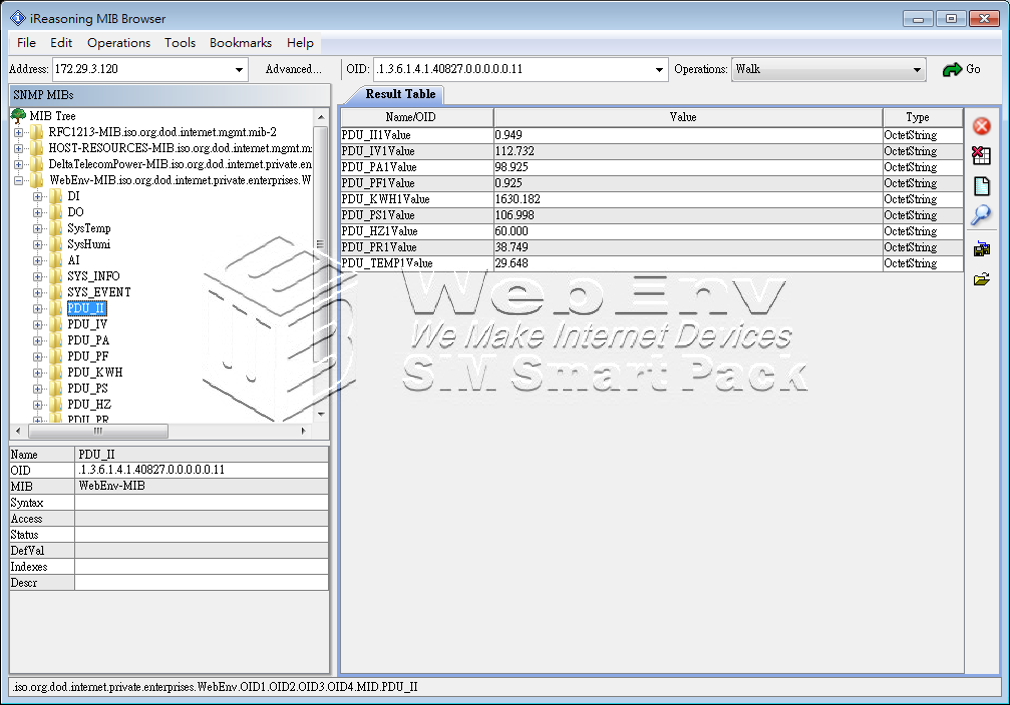Select the PDU_KWH1Value result row
This screenshot has height=705, width=1010.
click(652, 199)
